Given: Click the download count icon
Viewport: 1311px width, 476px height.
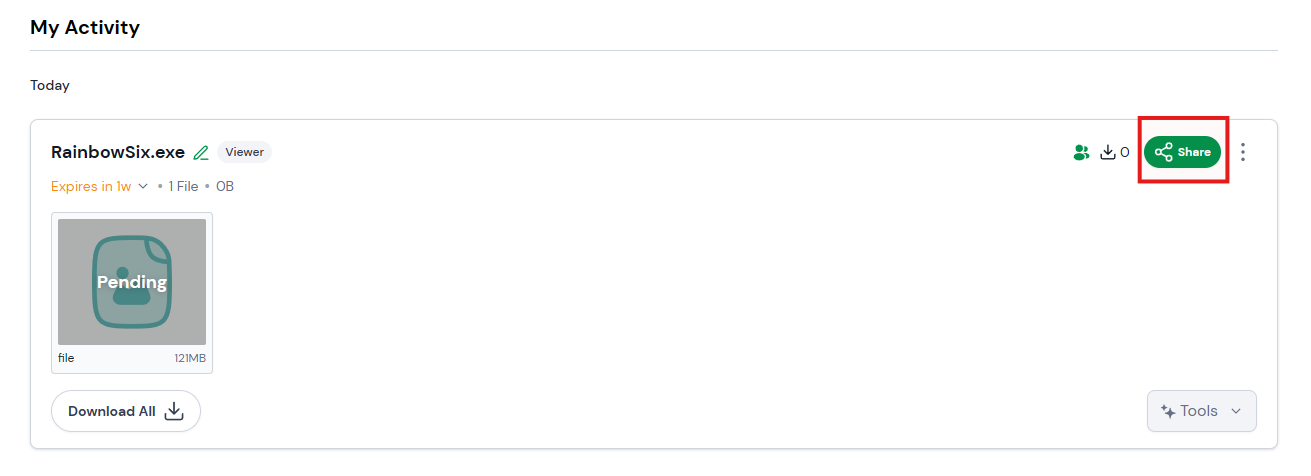Looking at the screenshot, I should tap(1107, 153).
